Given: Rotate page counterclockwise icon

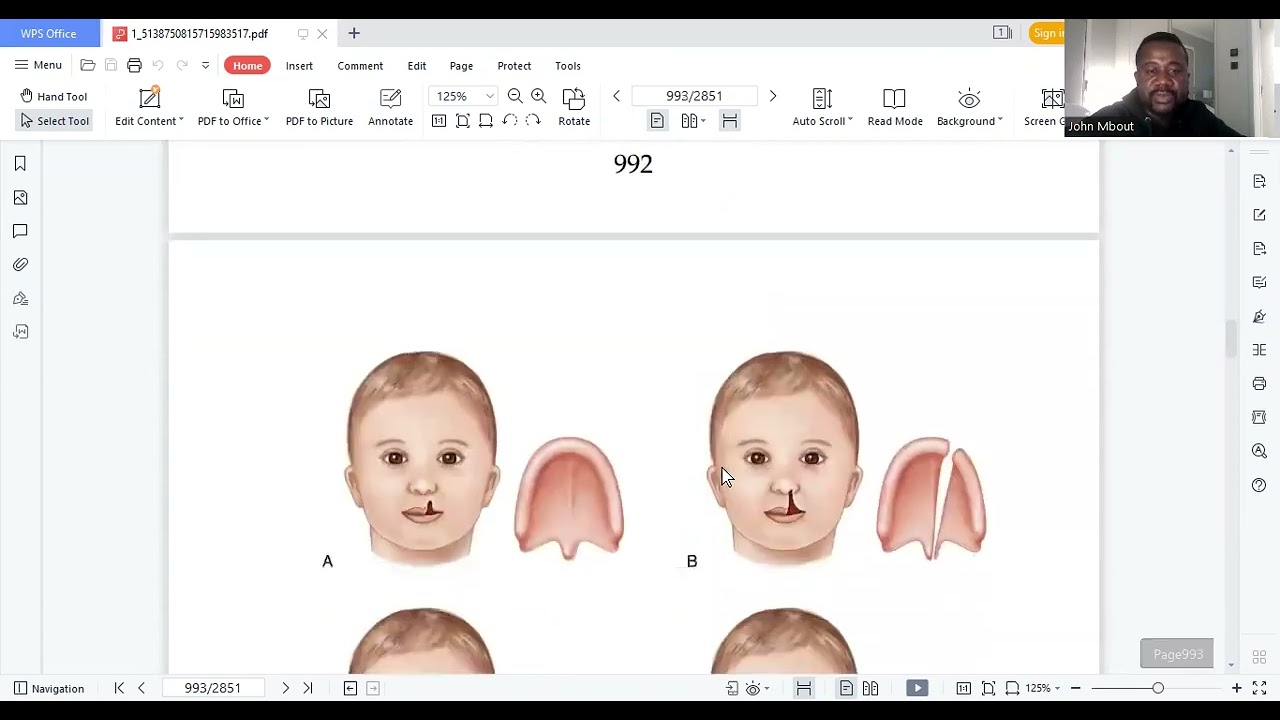Looking at the screenshot, I should (x=509, y=121).
